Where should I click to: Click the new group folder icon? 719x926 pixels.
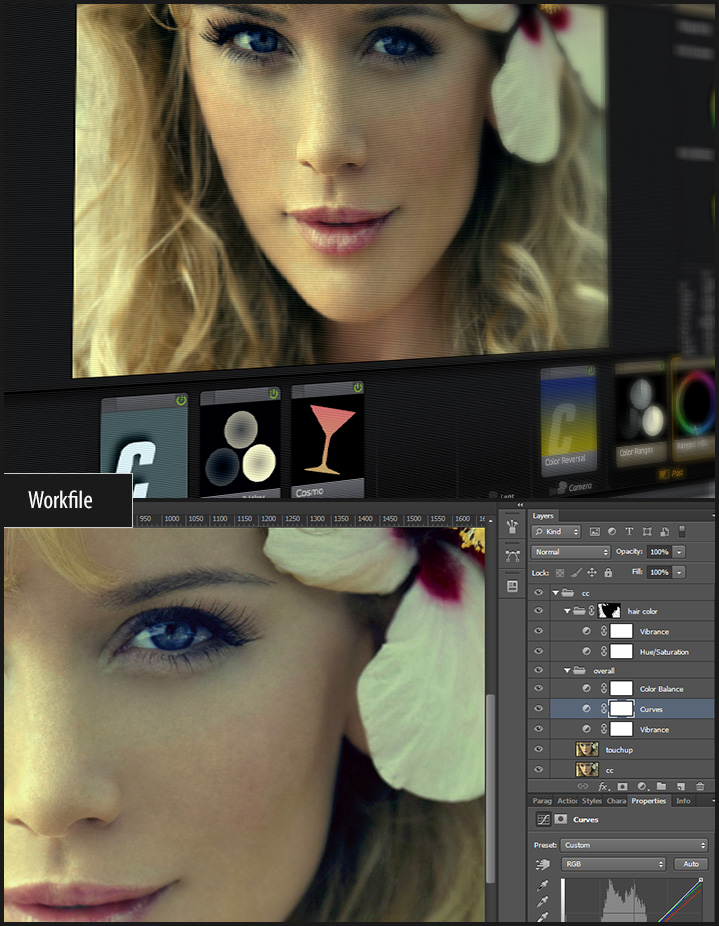660,787
